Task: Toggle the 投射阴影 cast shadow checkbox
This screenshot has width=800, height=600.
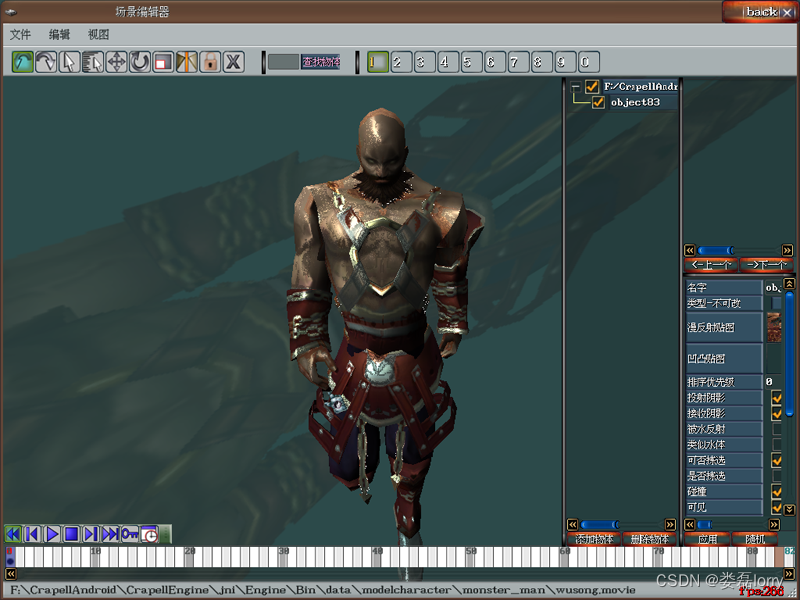Action: coord(777,398)
